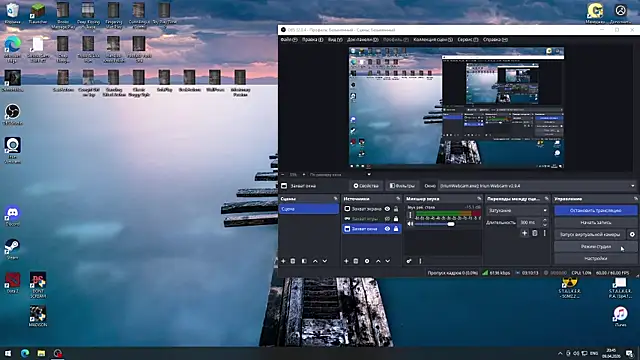Viewport: 640px width, 360px height.
Task: Hide the Захват окна source with eye
Action: (387, 229)
